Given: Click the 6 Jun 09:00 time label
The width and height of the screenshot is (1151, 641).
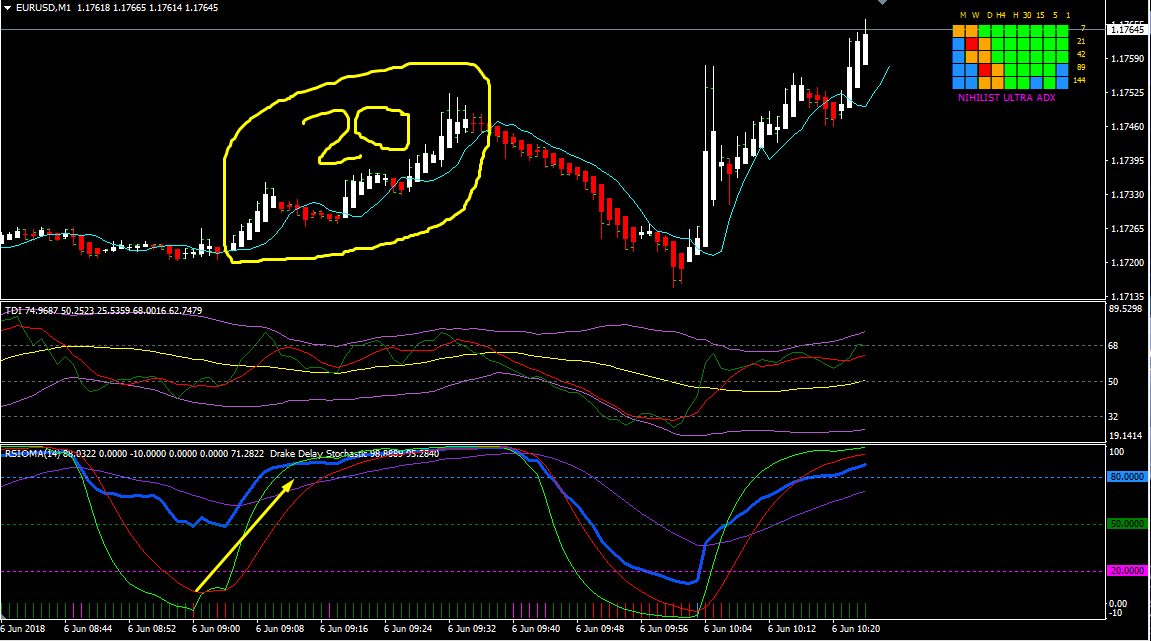Looking at the screenshot, I should pos(216,629).
